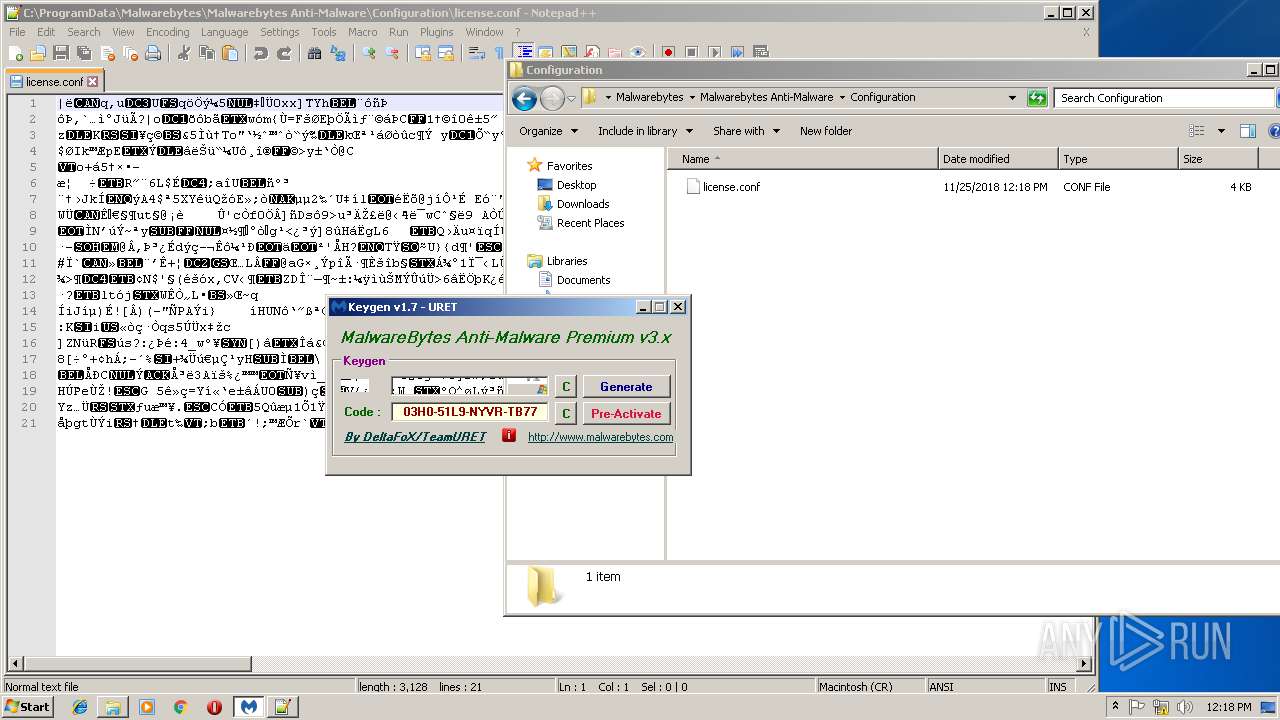Screen dimensions: 1280x720
Task: Open Share with dropdown in Explorer
Action: click(746, 131)
